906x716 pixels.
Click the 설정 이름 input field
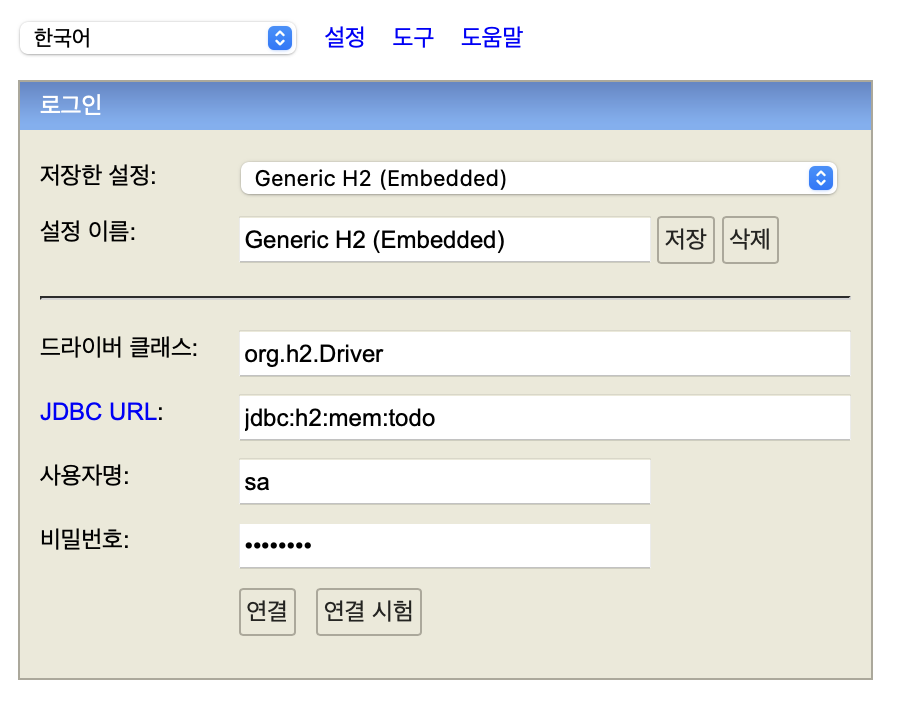pyautogui.click(x=445, y=239)
